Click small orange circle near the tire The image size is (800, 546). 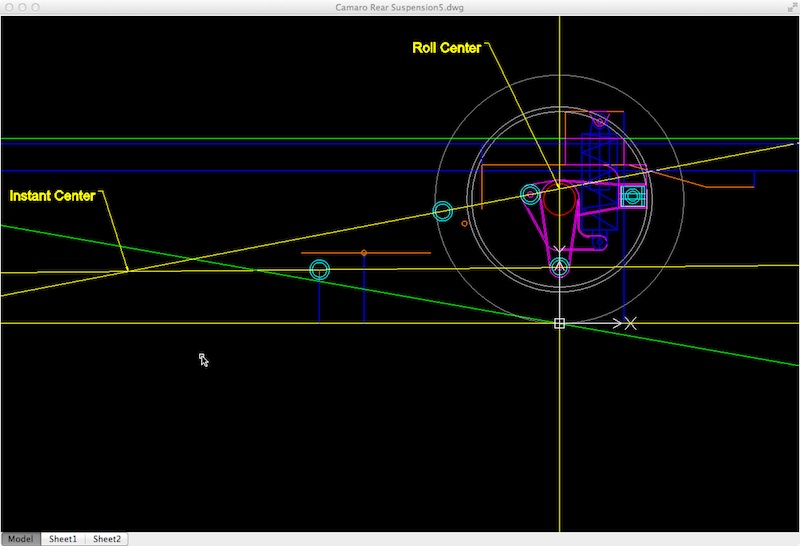(x=465, y=224)
